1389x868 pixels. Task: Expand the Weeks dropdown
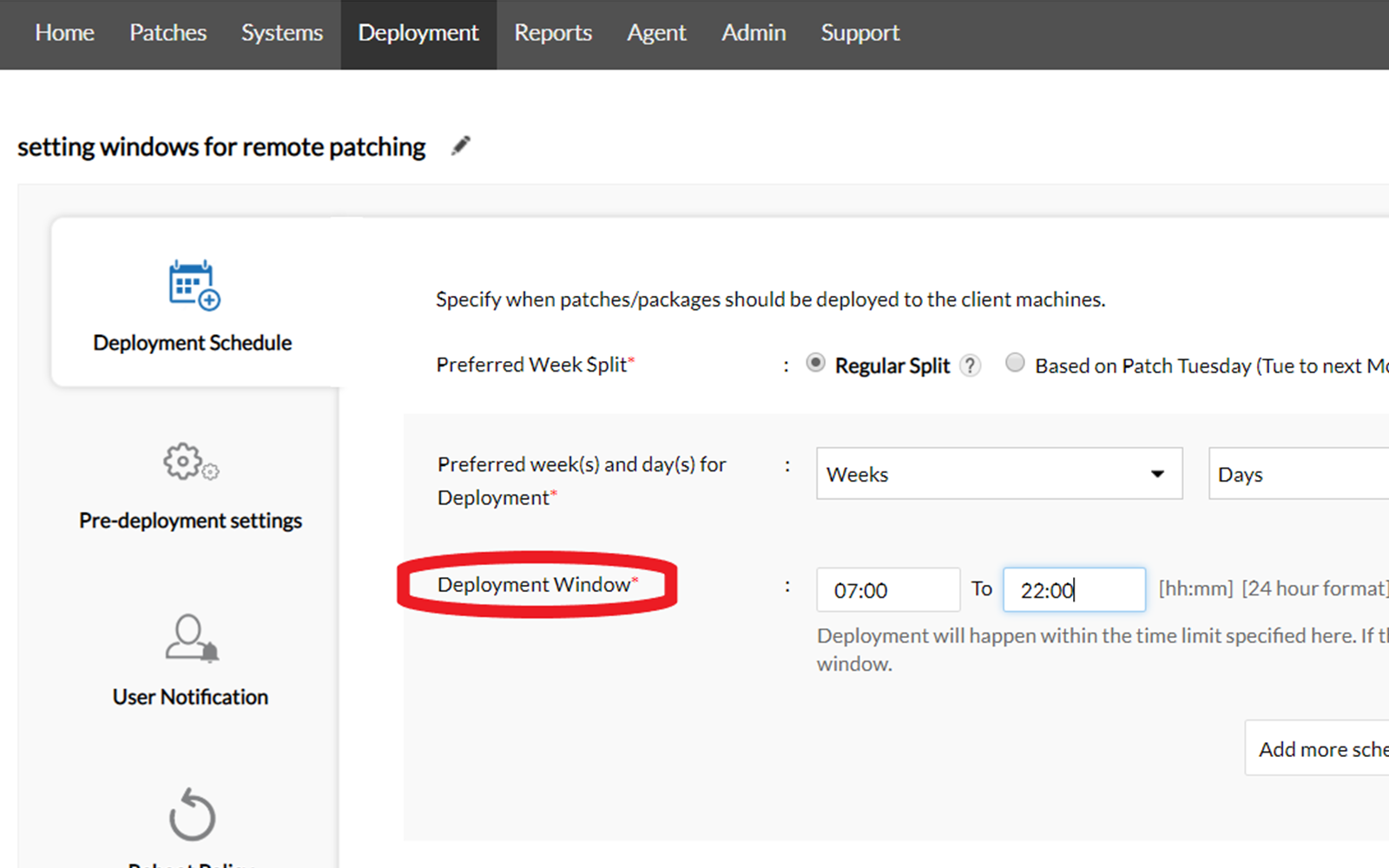(x=998, y=474)
